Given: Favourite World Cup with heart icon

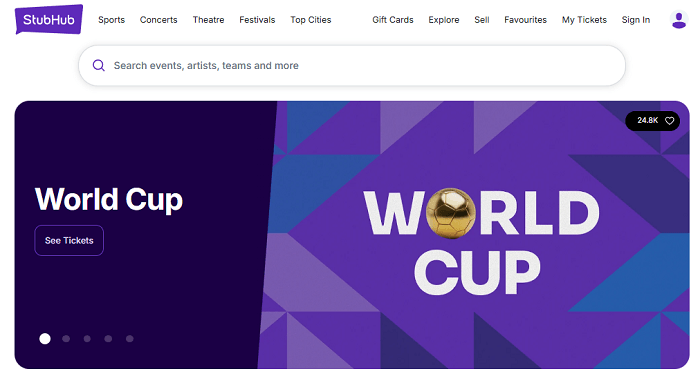Looking at the screenshot, I should pos(669,121).
